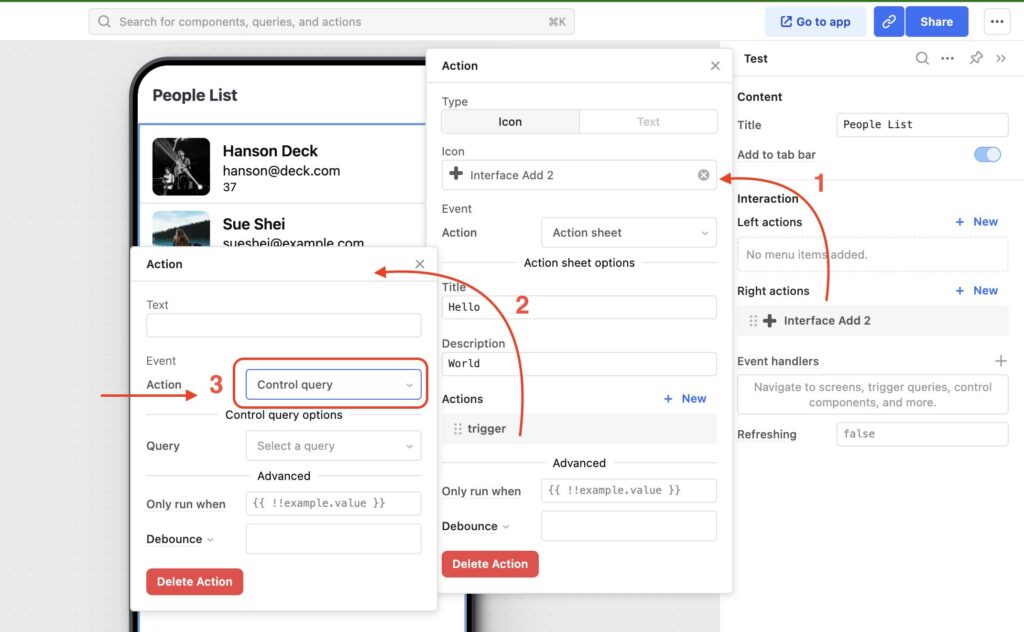
Task: Click the magnifier icon in the top search bar
Action: (x=103, y=20)
